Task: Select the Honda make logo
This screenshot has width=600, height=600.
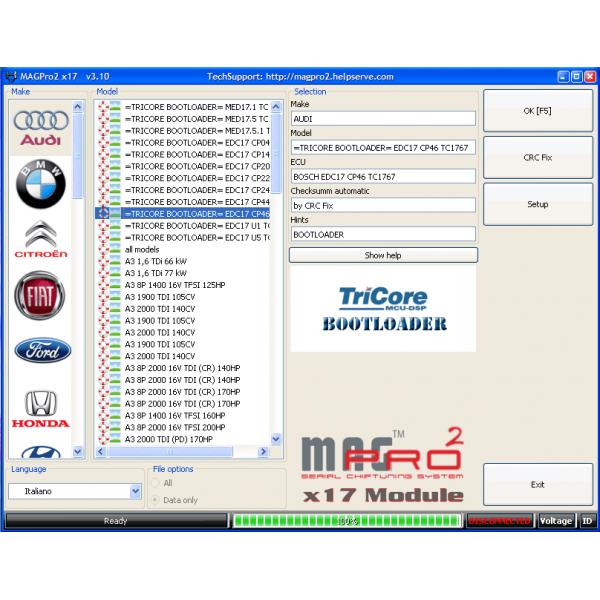Action: tap(41, 409)
